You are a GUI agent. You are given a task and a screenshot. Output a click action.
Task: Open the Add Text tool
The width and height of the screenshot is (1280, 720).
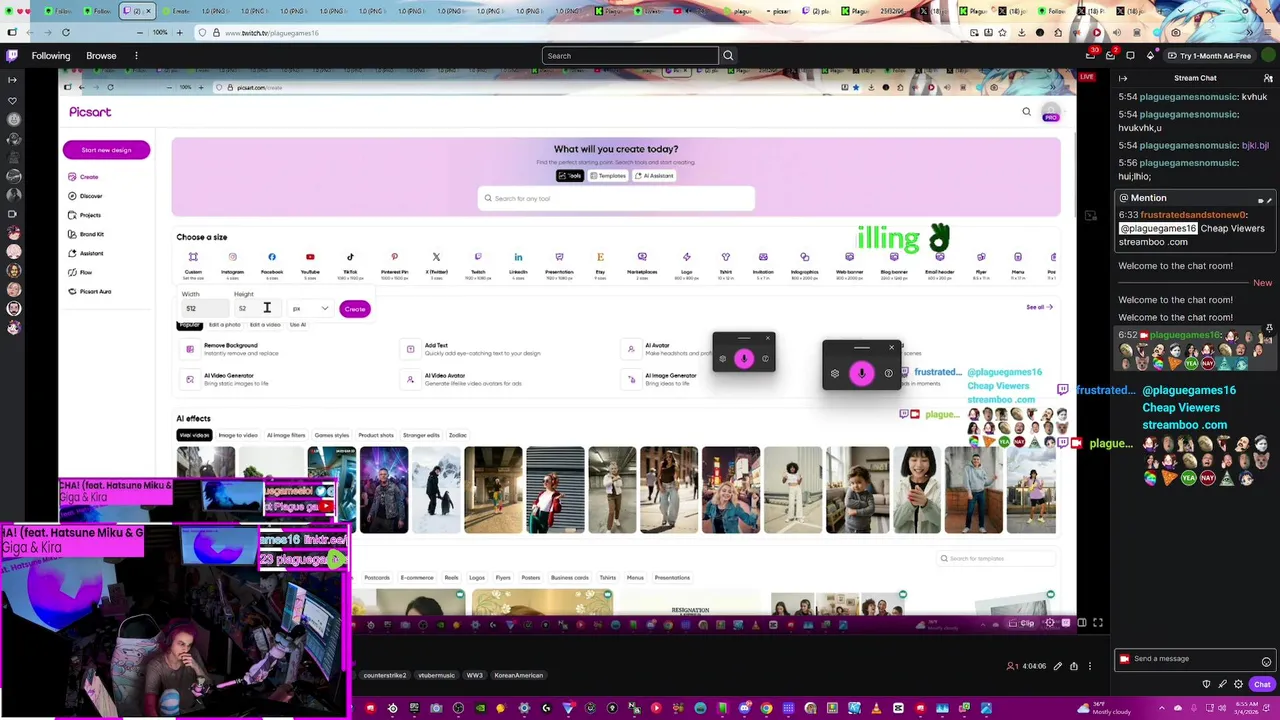click(472, 349)
